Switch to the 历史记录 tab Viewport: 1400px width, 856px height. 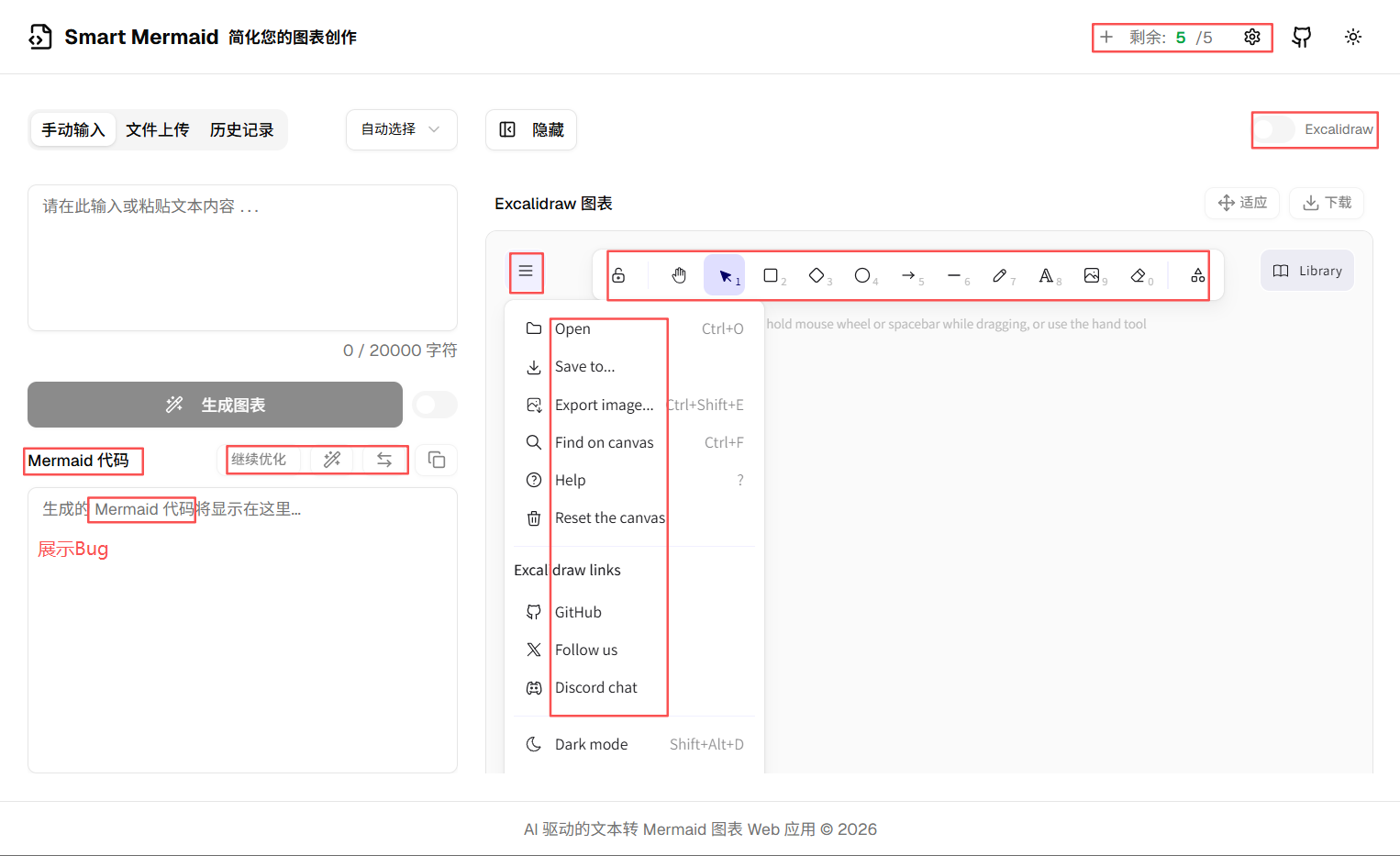click(242, 129)
